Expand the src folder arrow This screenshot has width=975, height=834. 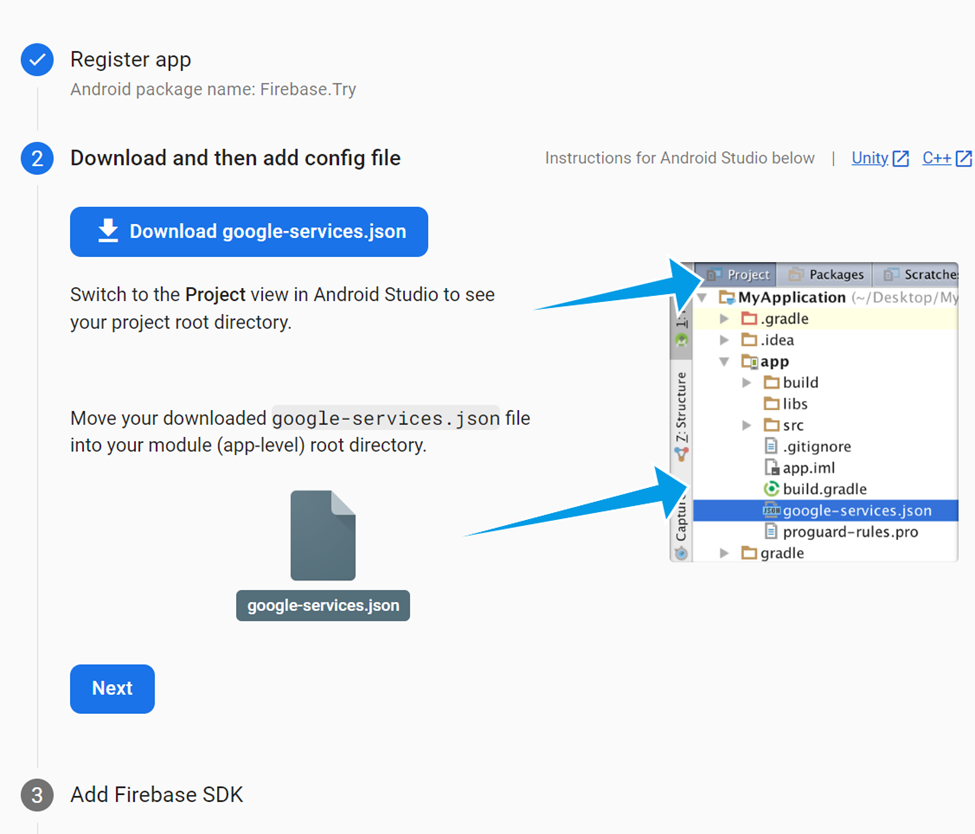pos(747,425)
